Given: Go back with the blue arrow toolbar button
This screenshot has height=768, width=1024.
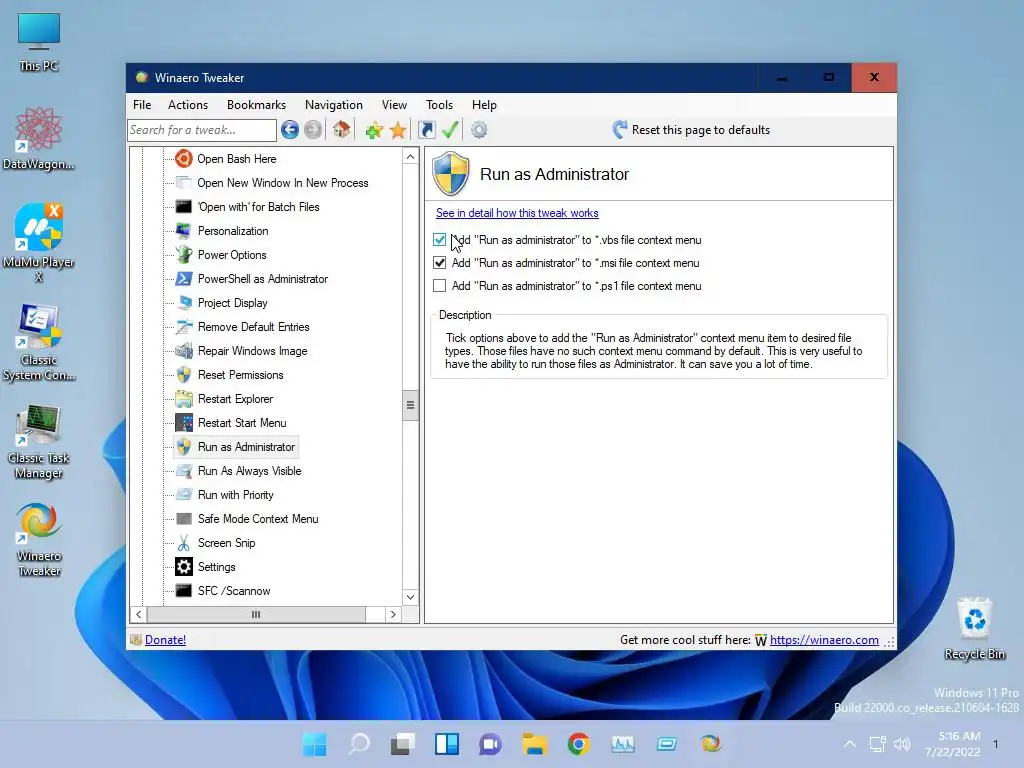Looking at the screenshot, I should pyautogui.click(x=290, y=130).
